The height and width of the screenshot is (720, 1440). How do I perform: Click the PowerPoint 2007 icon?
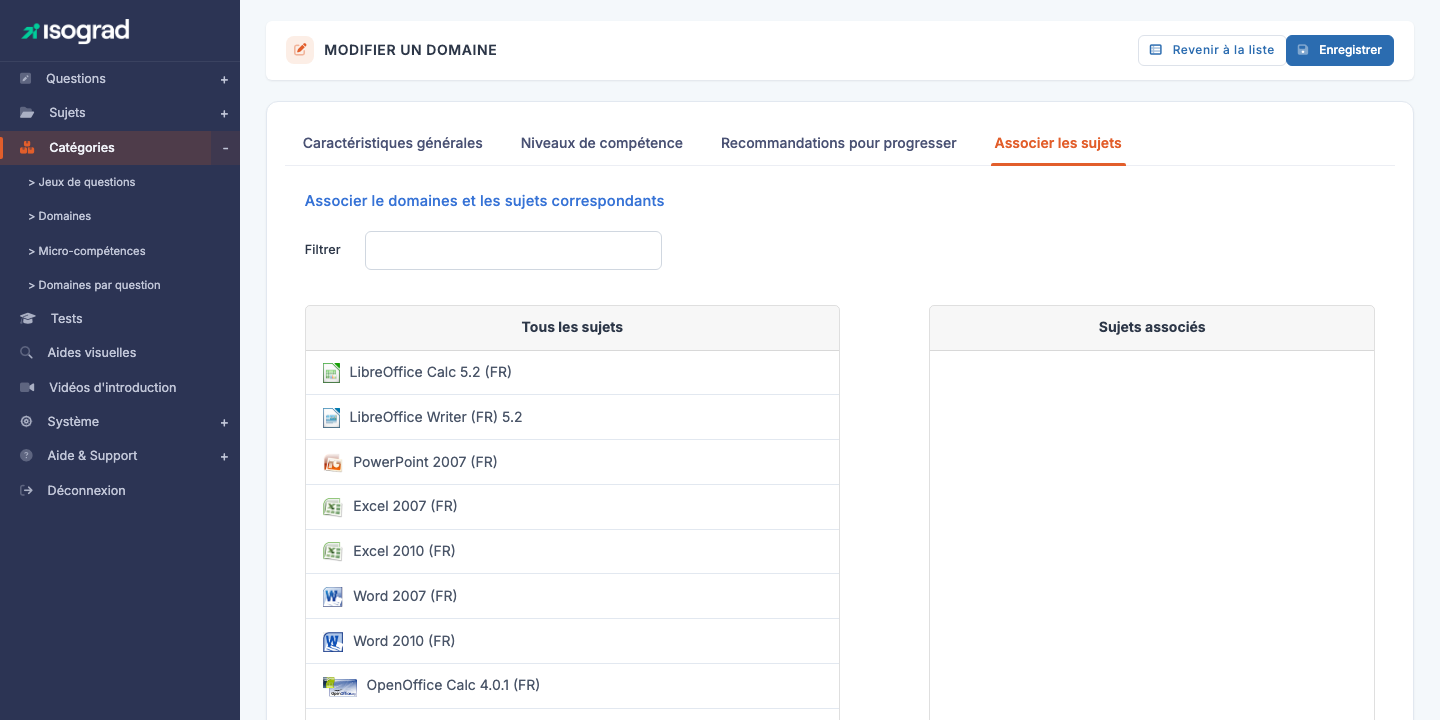pyautogui.click(x=333, y=463)
